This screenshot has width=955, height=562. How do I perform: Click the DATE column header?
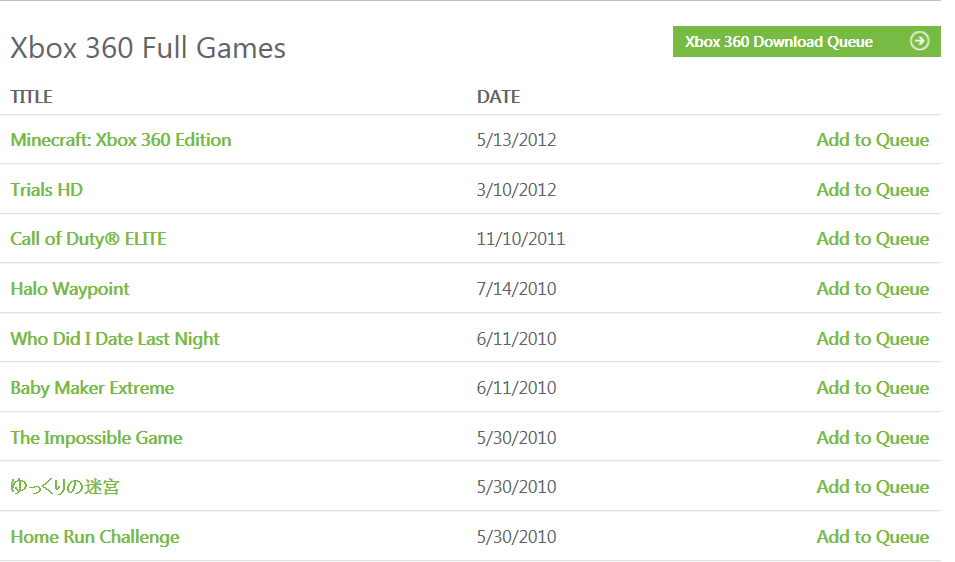498,97
